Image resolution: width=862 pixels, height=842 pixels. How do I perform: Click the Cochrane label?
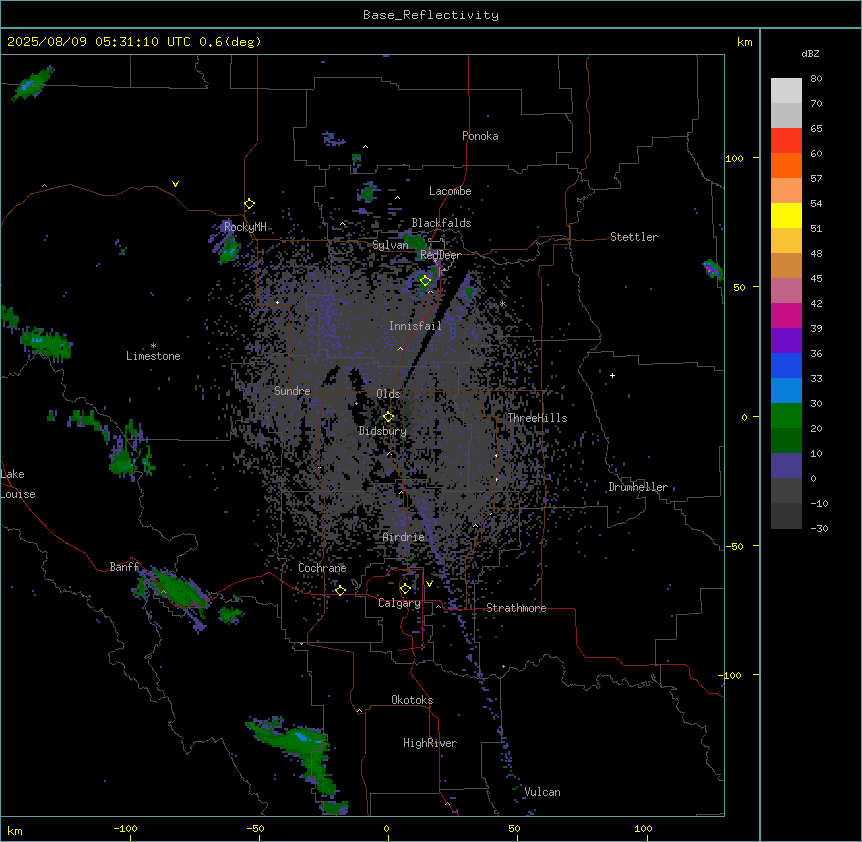322,568
